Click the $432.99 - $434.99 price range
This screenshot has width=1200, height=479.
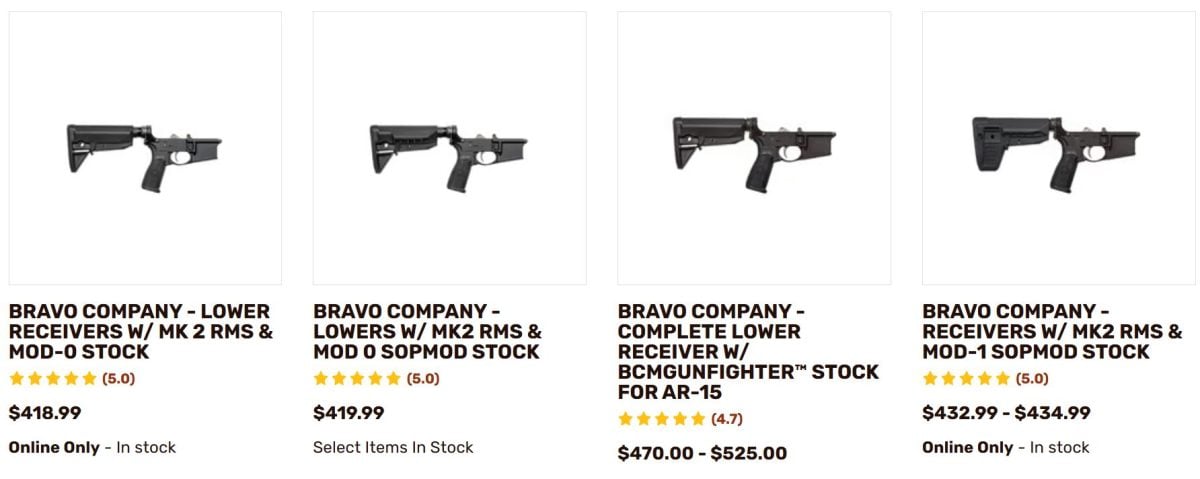1006,412
